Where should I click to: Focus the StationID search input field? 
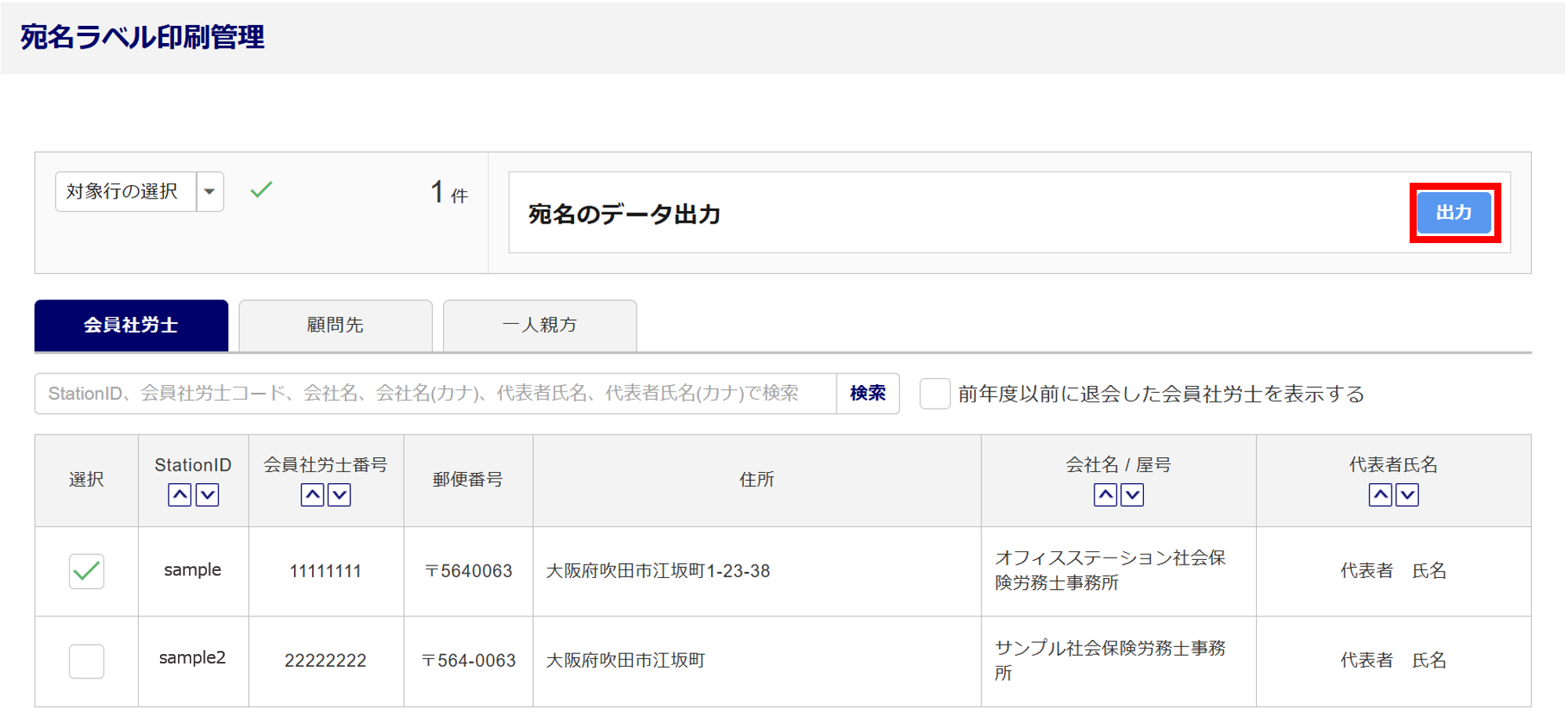click(435, 394)
